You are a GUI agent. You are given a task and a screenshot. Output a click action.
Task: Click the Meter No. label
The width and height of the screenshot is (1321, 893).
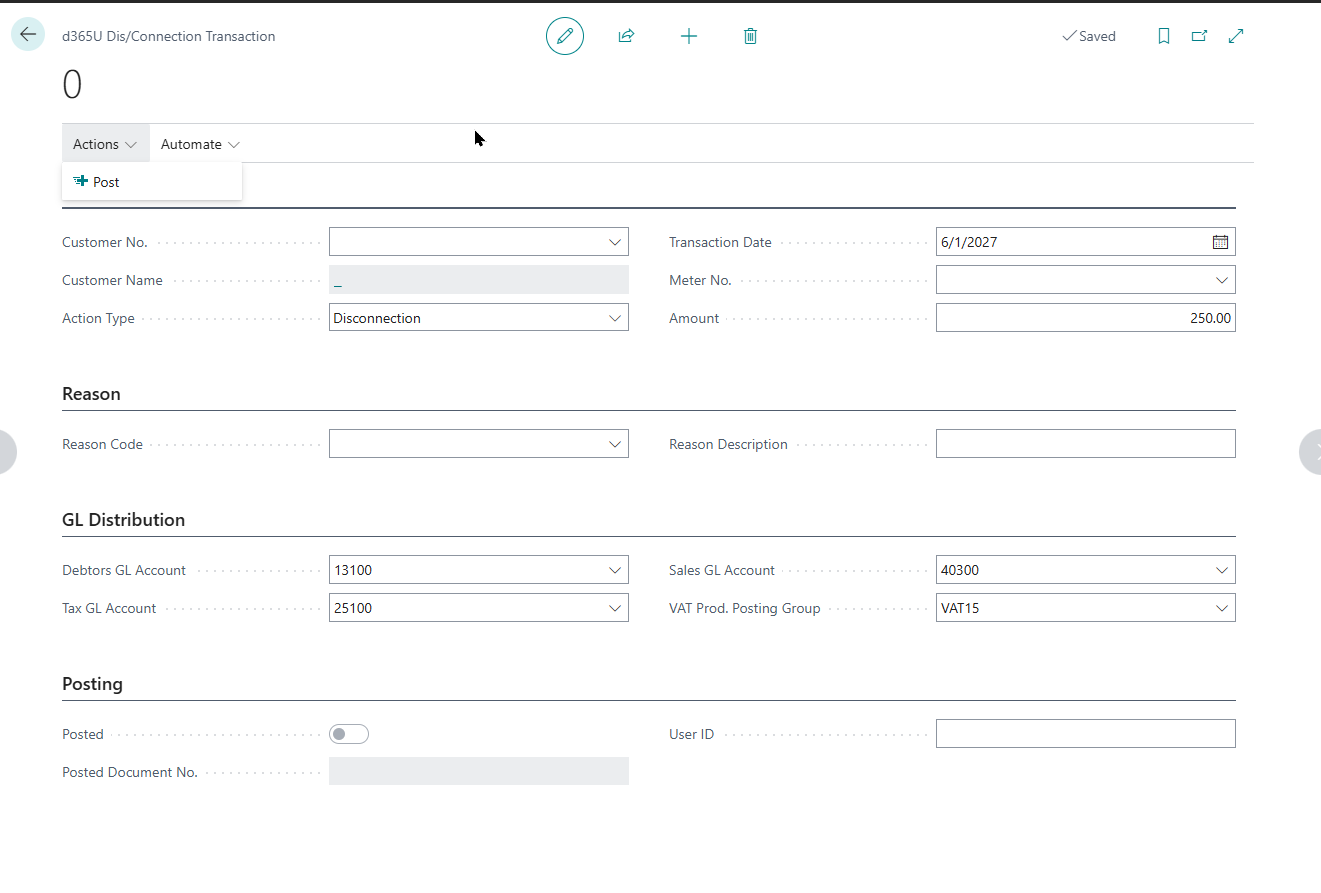[x=700, y=280]
